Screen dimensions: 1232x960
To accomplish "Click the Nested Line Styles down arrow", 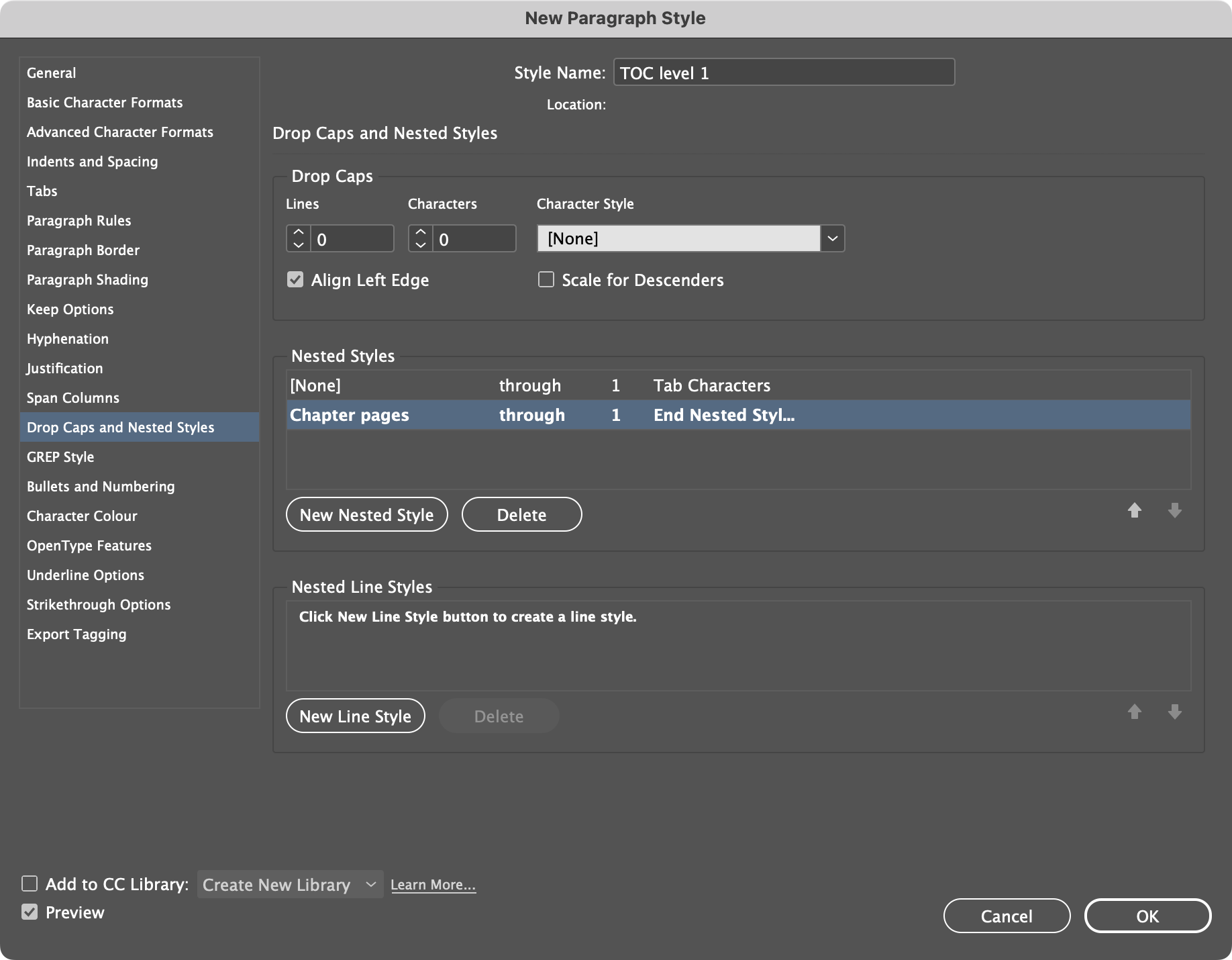I will (1175, 712).
